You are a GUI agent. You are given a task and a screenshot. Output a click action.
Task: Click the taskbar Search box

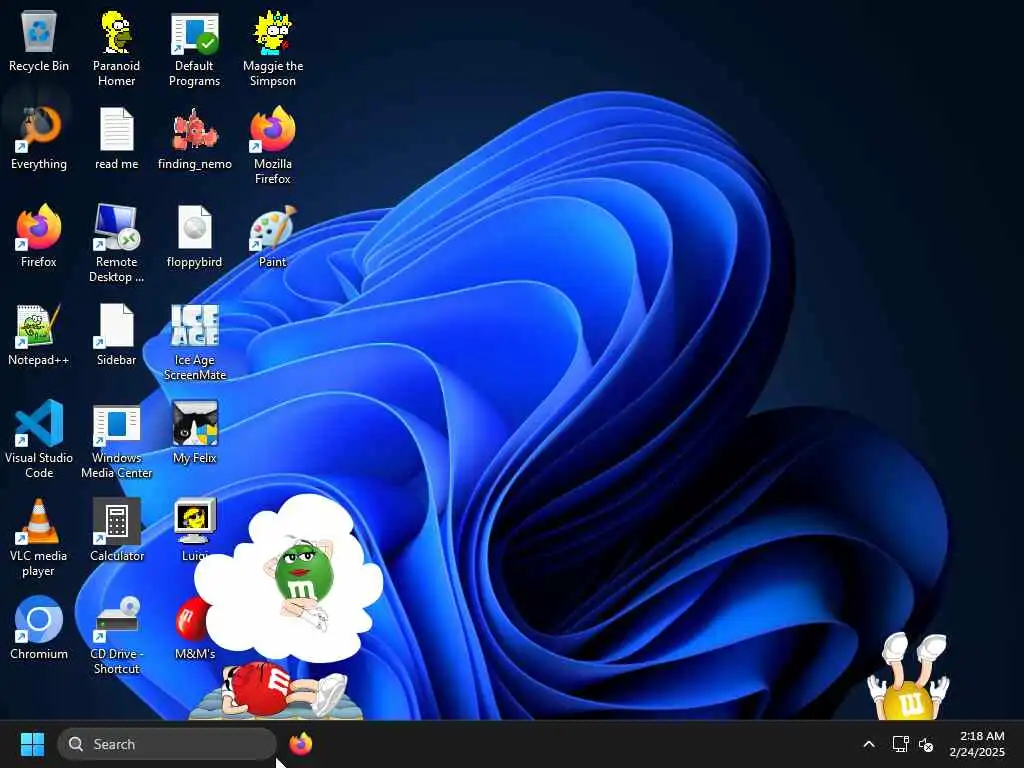click(167, 744)
